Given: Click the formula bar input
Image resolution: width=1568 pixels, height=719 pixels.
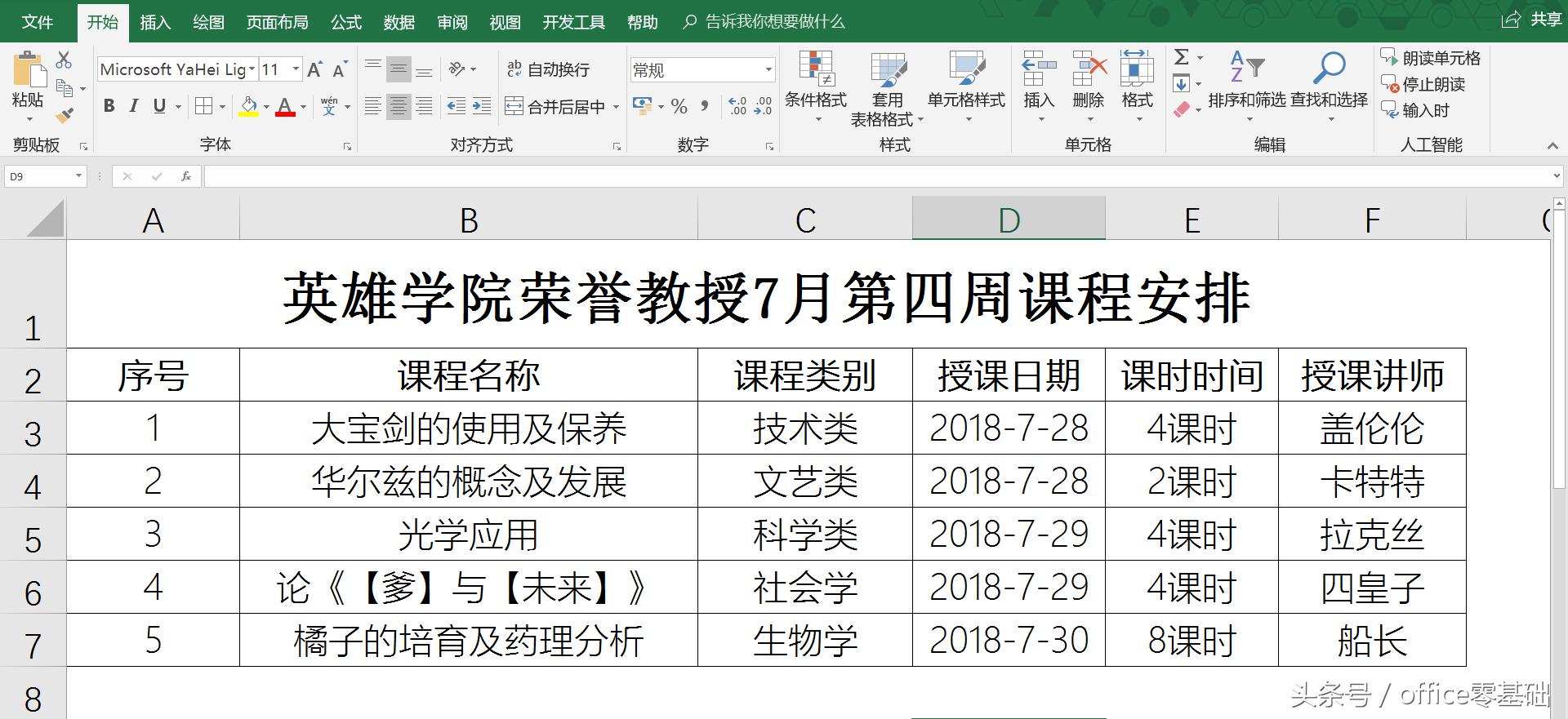Looking at the screenshot, I should [877, 175].
